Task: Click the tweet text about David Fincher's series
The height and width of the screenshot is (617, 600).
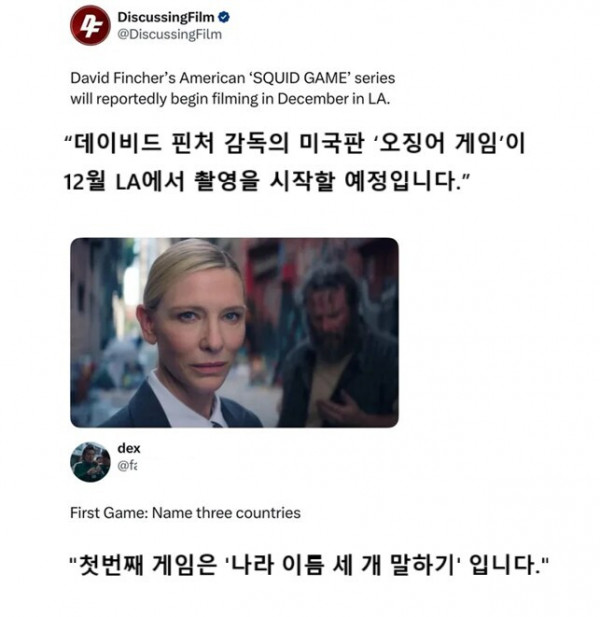Action: [233, 89]
